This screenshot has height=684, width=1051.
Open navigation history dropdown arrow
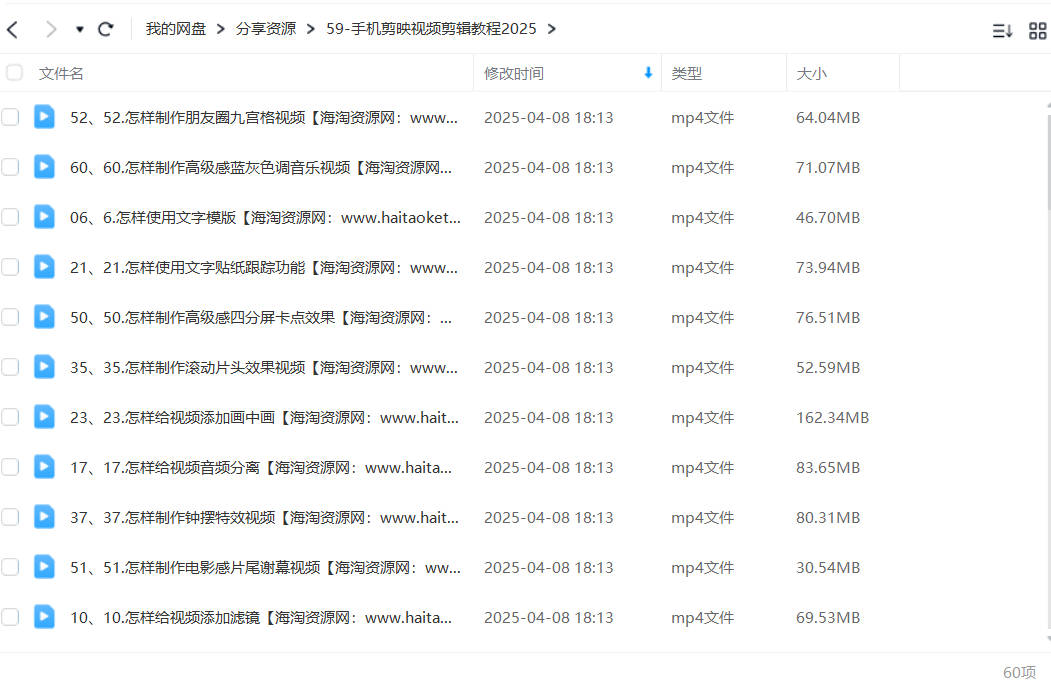point(80,30)
